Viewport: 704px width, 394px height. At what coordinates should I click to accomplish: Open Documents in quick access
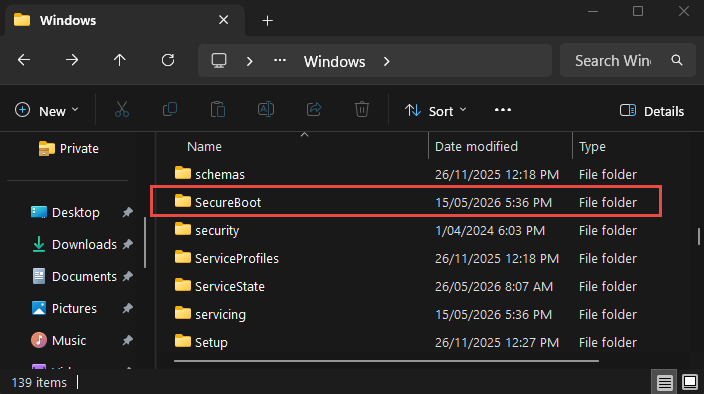[x=75, y=276]
